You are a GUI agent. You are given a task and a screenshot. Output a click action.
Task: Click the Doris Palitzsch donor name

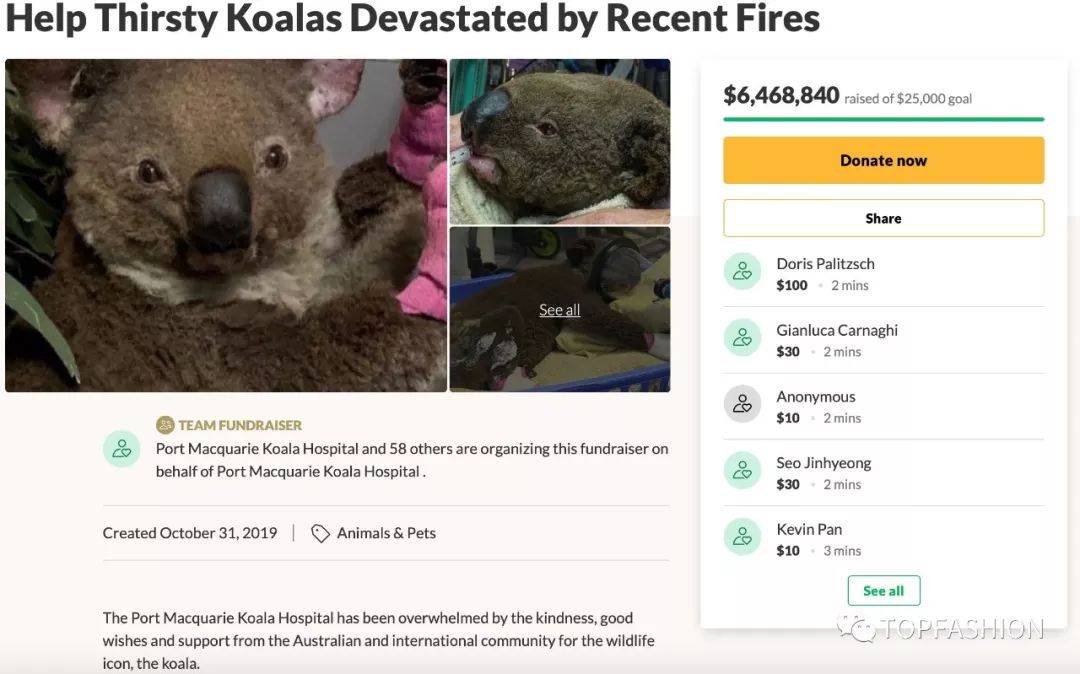click(x=825, y=264)
